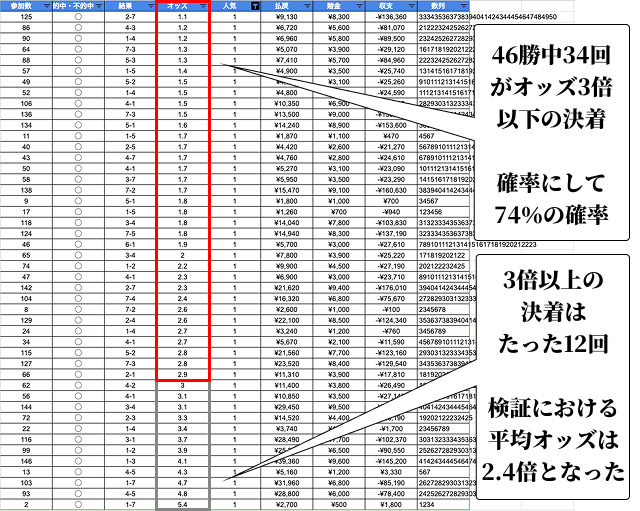
Task: Select the balance cell ¥1,800
Action: point(391,504)
